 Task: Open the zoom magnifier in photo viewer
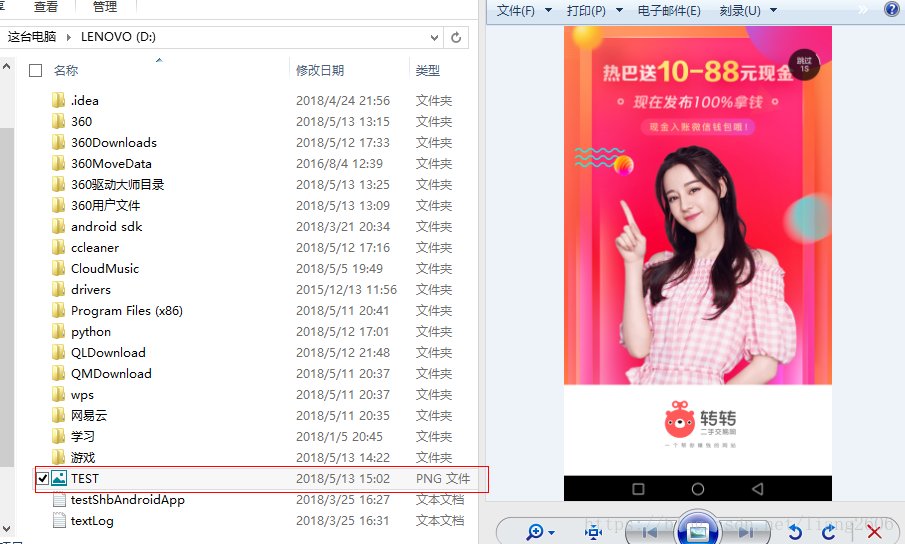[x=534, y=532]
